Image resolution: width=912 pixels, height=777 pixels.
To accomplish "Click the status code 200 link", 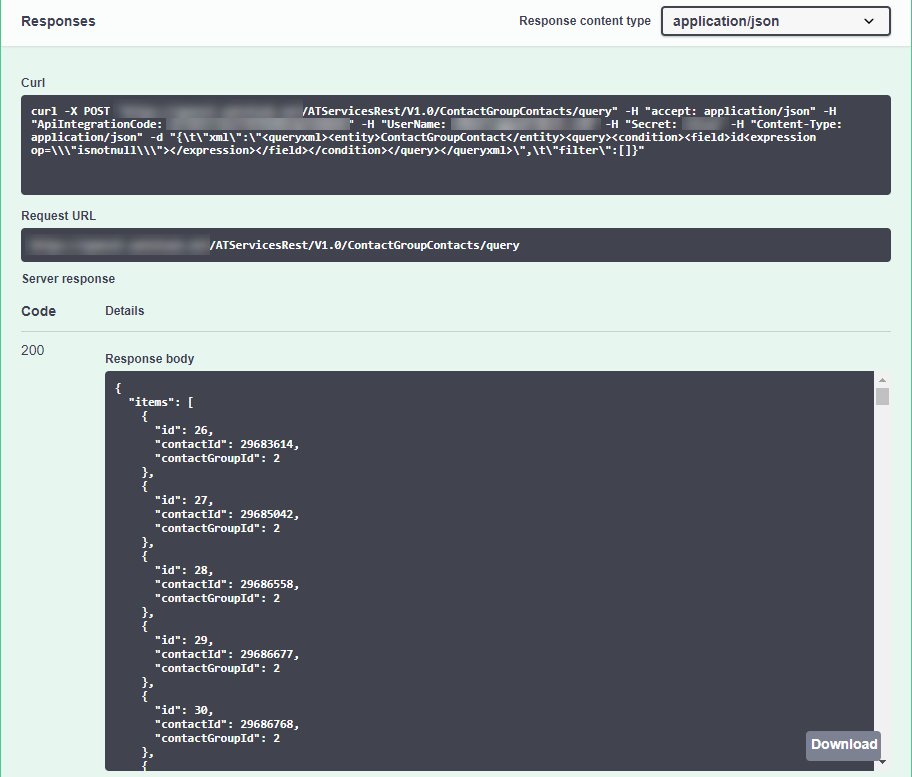I will [x=33, y=350].
